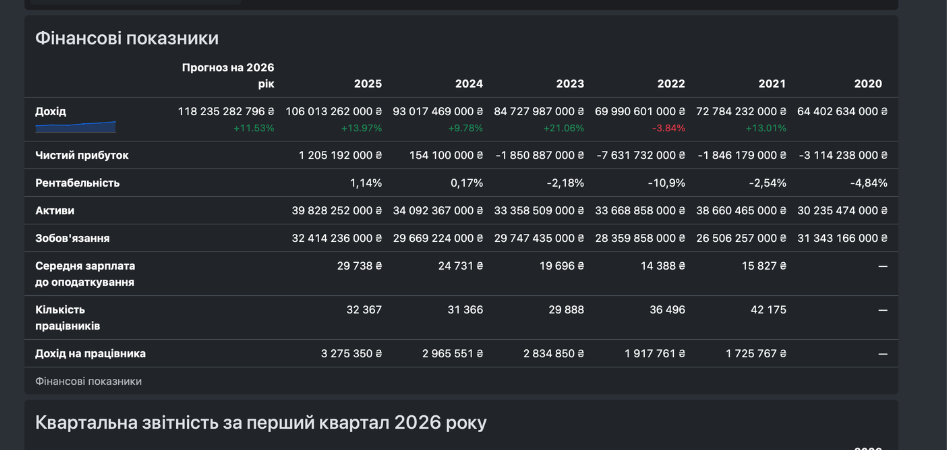Click the 2022 profitability value -10,9%
The height and width of the screenshot is (450, 950).
pos(666,183)
